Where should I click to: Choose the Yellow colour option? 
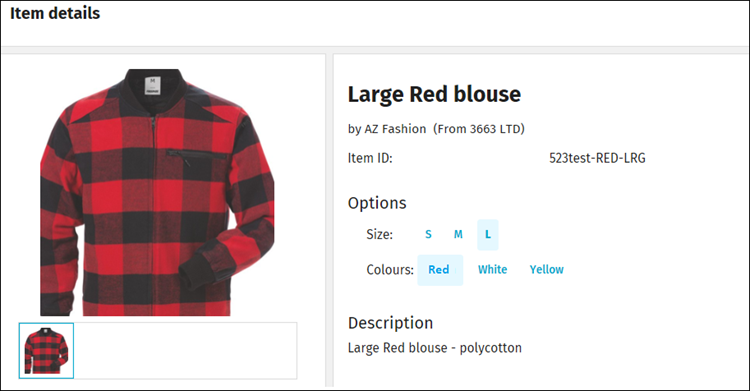pos(547,269)
